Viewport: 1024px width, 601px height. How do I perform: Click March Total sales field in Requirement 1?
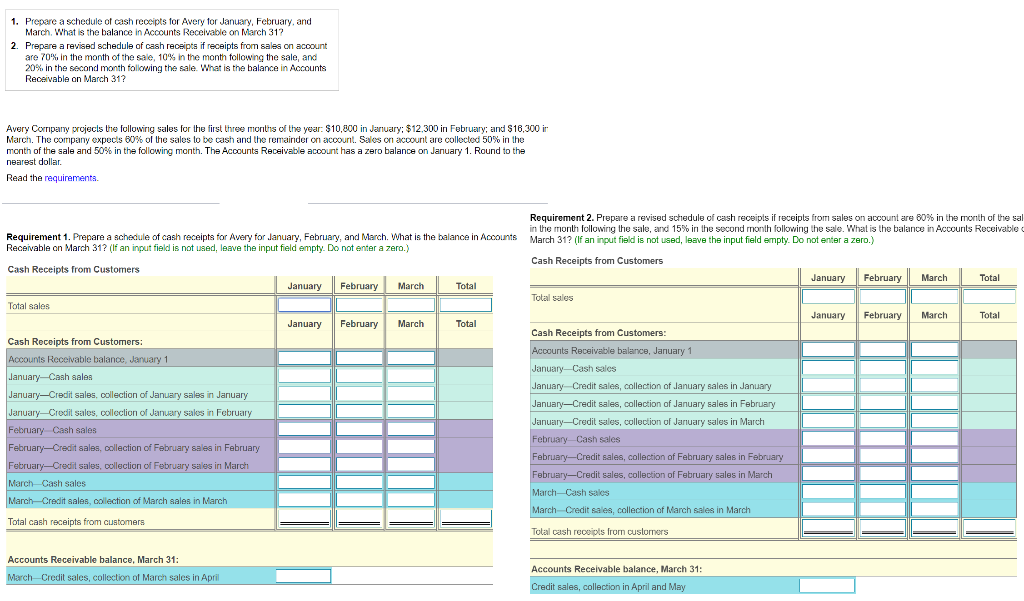point(411,305)
